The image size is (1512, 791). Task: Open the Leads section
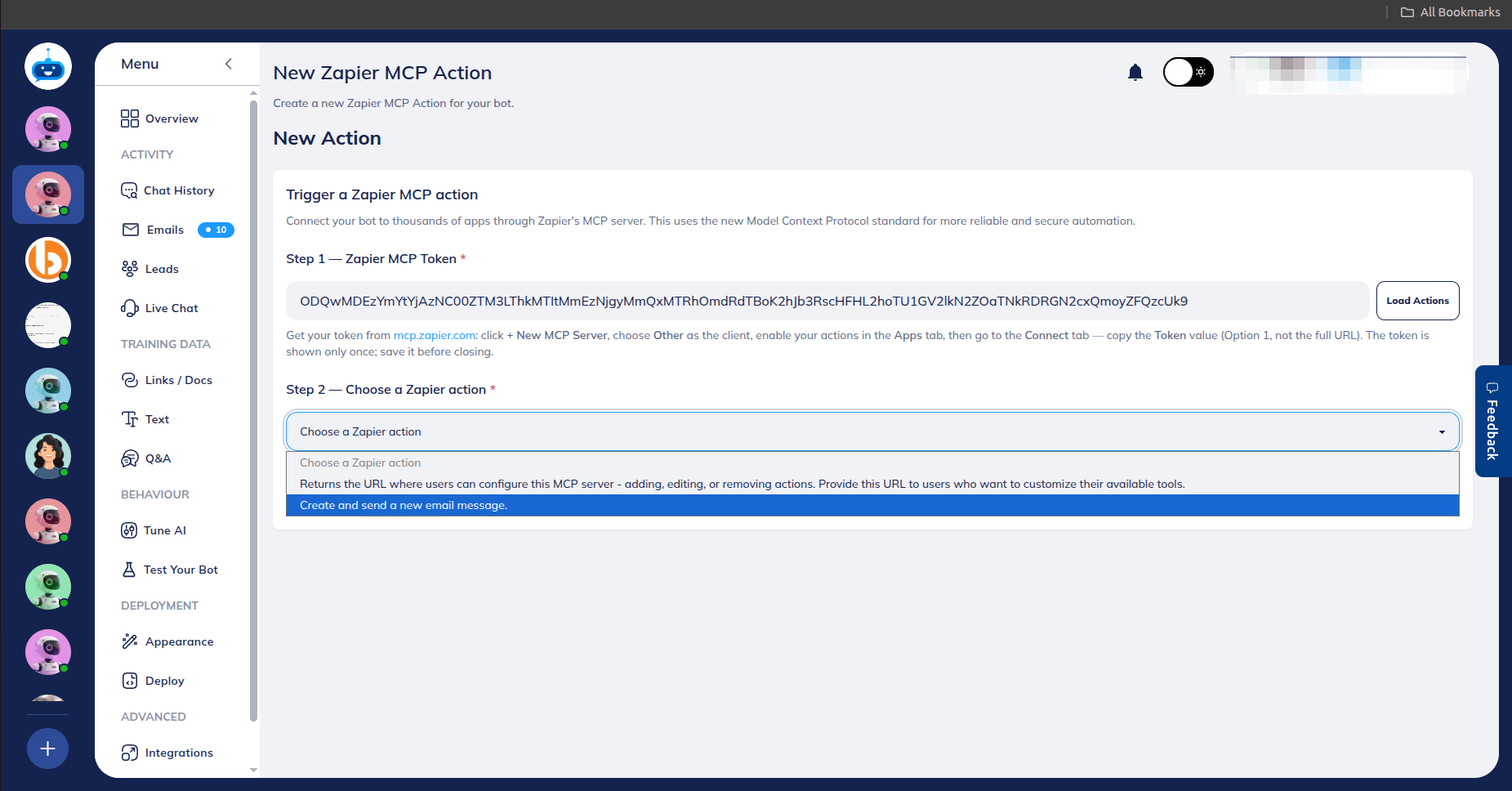pyautogui.click(x=162, y=269)
